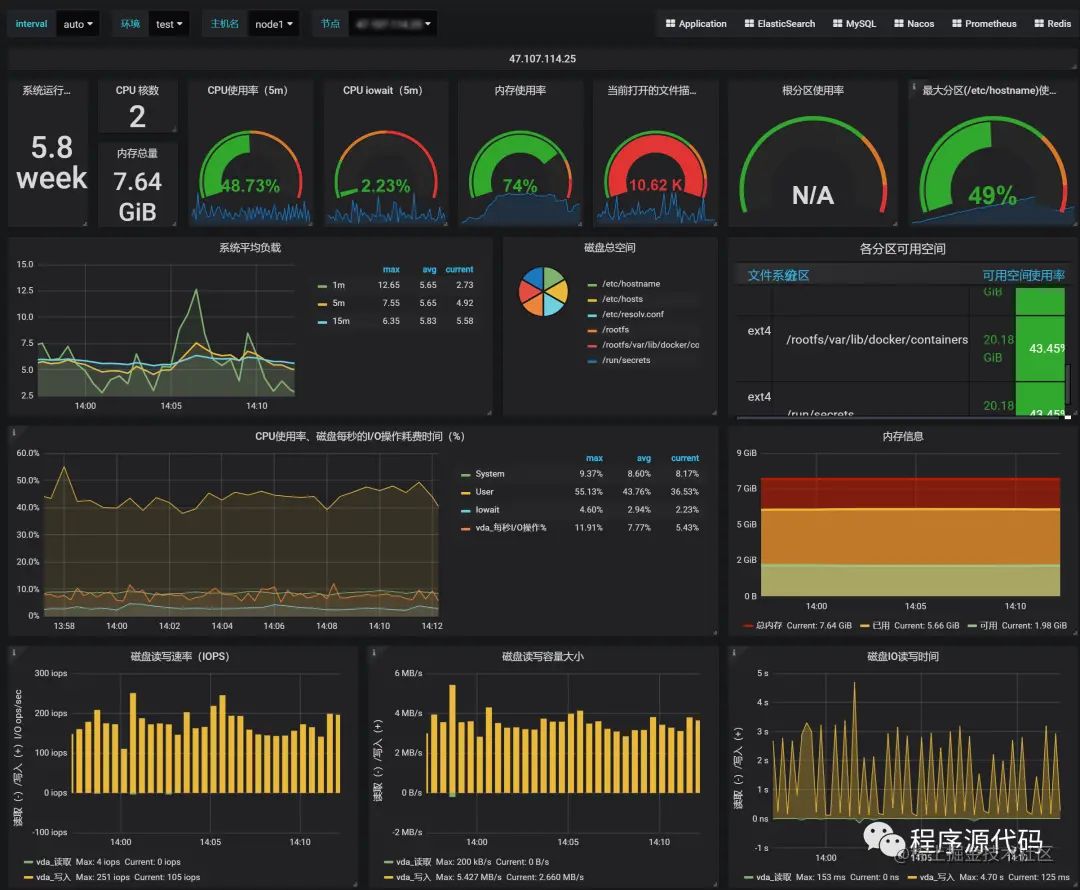Screen dimensions: 1080x890
Task: Open the 节点 dropdown with blurred value
Action: click(x=393, y=24)
